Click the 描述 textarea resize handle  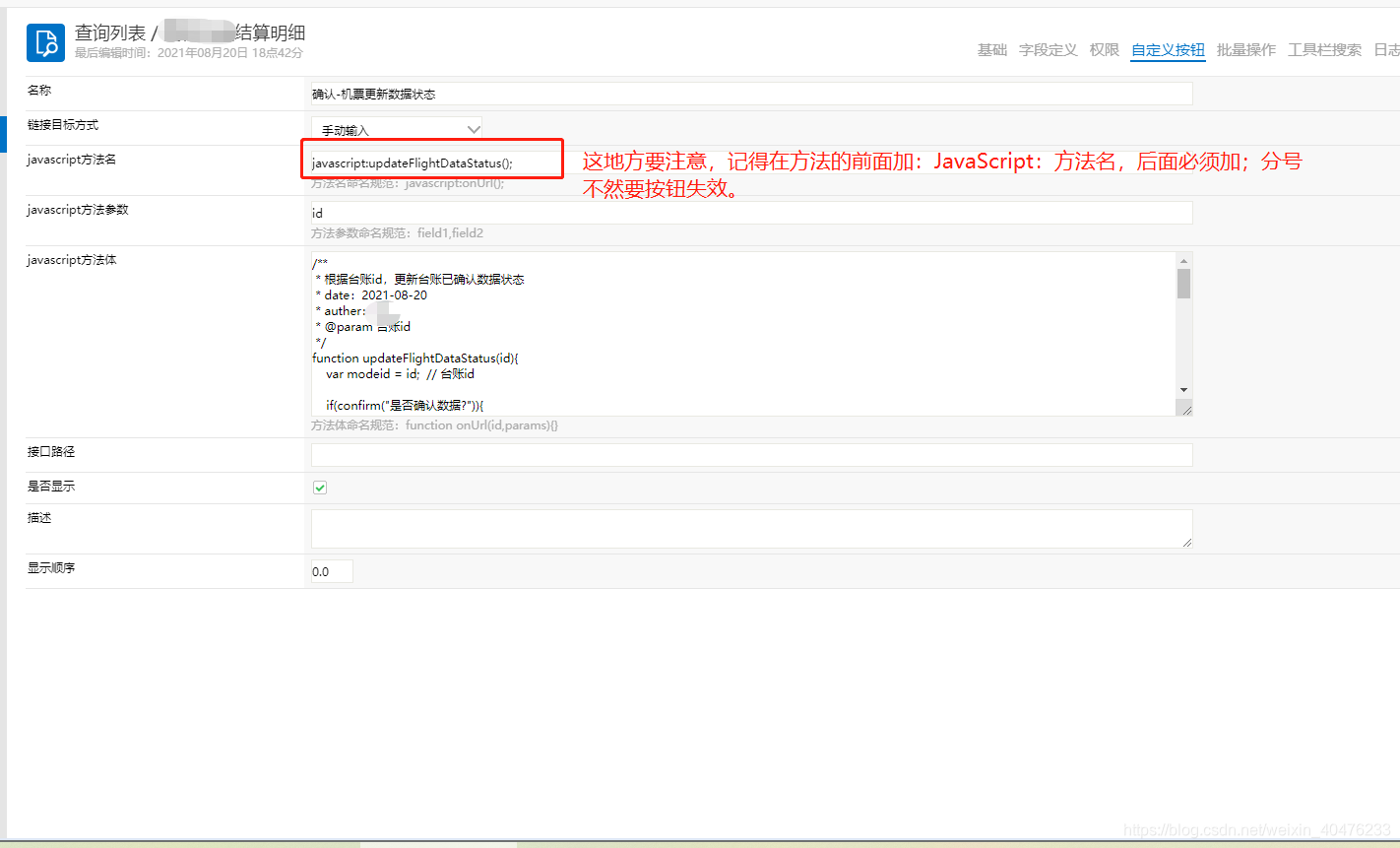point(1186,542)
